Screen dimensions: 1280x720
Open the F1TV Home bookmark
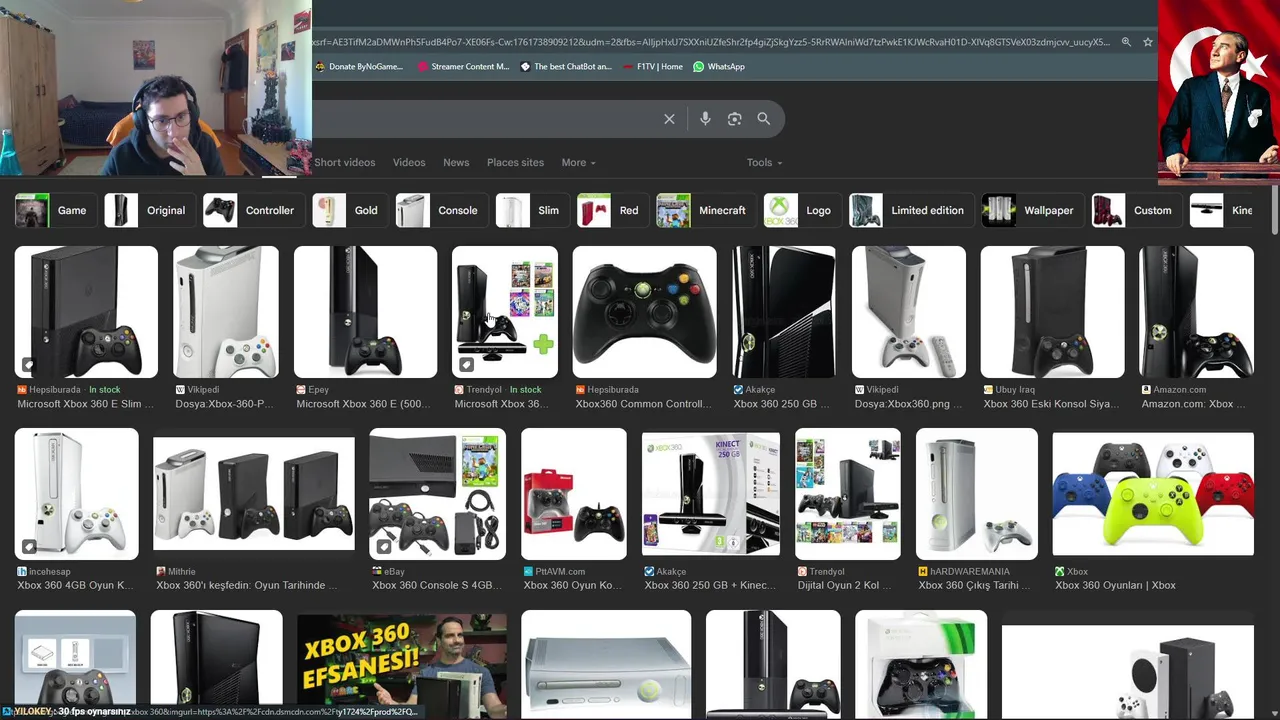(x=652, y=67)
